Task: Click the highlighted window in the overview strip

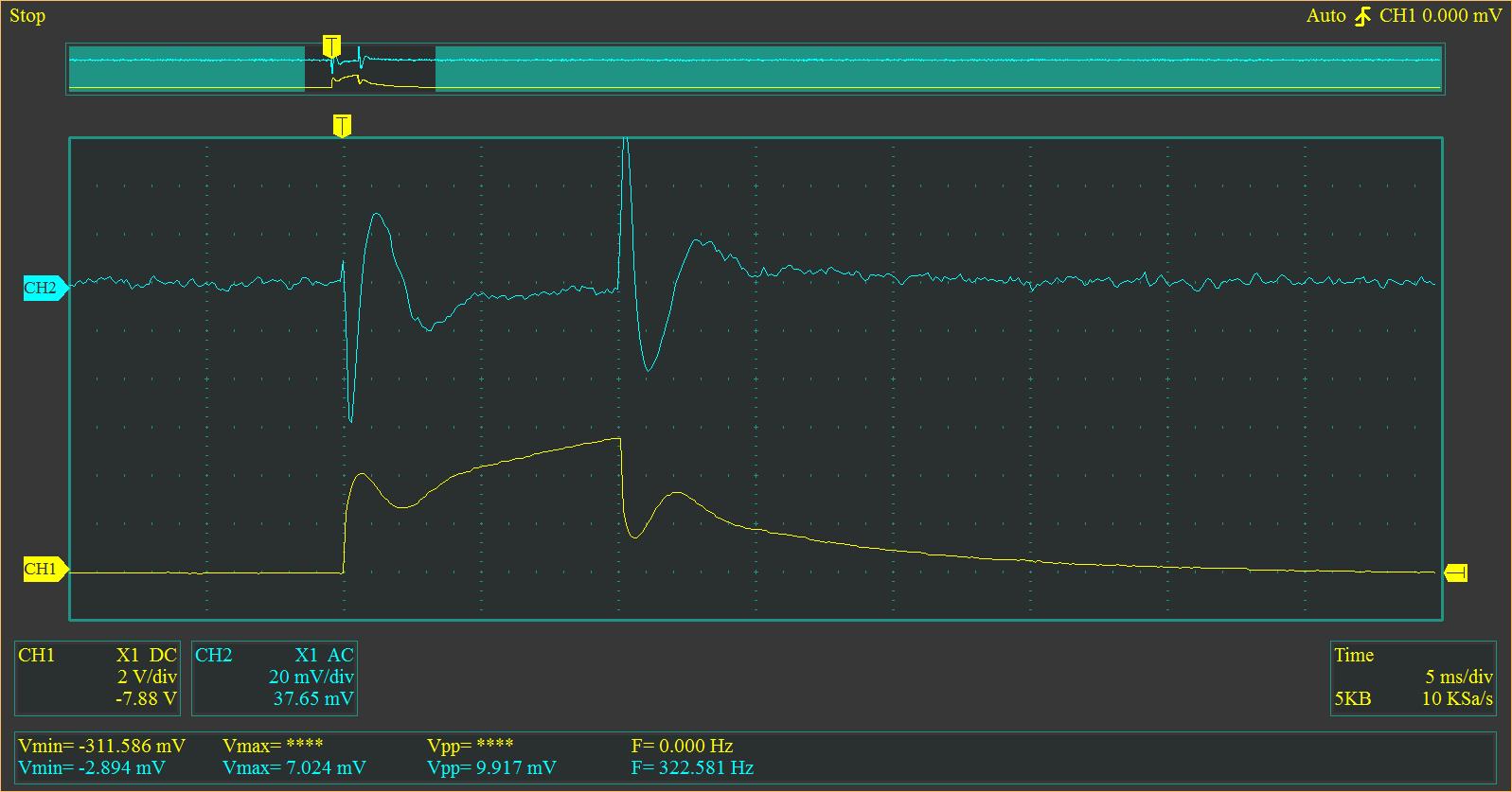Action: coord(370,68)
